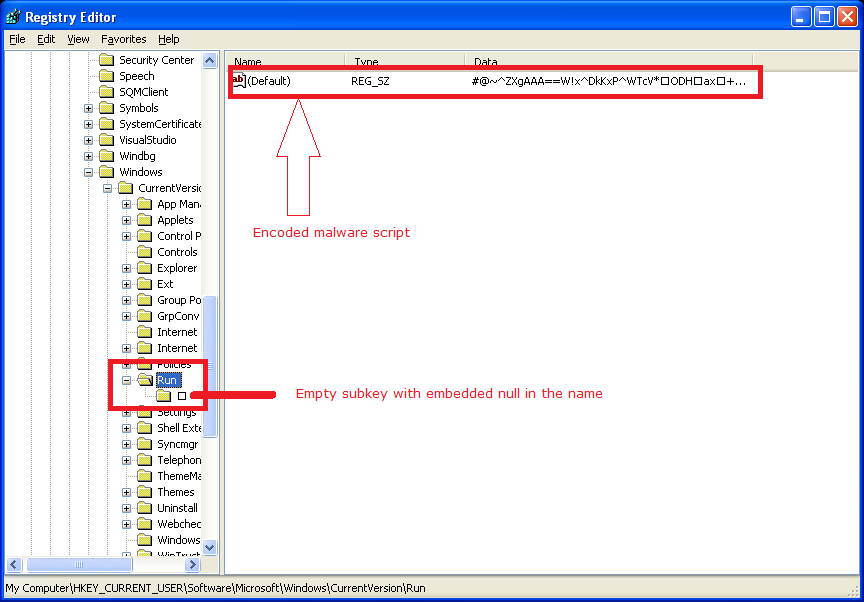Viewport: 864px width, 602px height.
Task: Open the Favorites menu
Action: (x=123, y=39)
